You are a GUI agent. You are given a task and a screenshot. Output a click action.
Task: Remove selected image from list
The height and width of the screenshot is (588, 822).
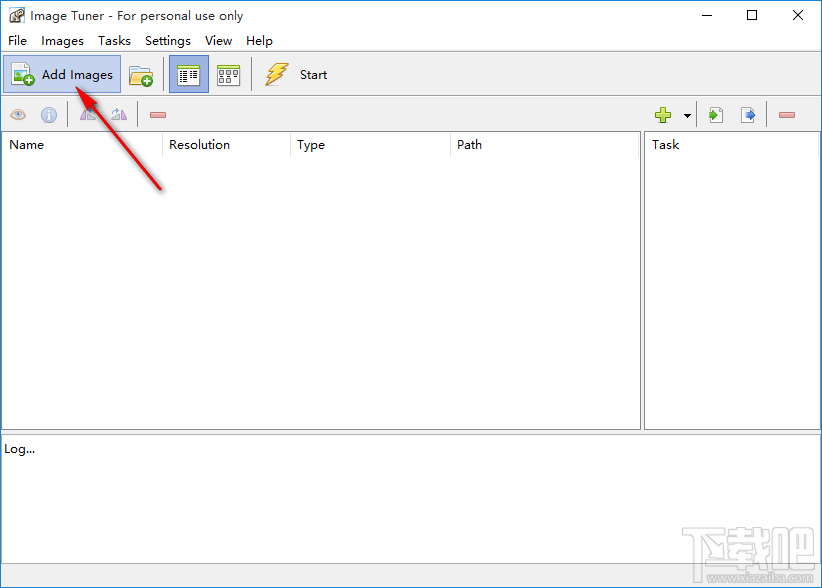(x=158, y=115)
